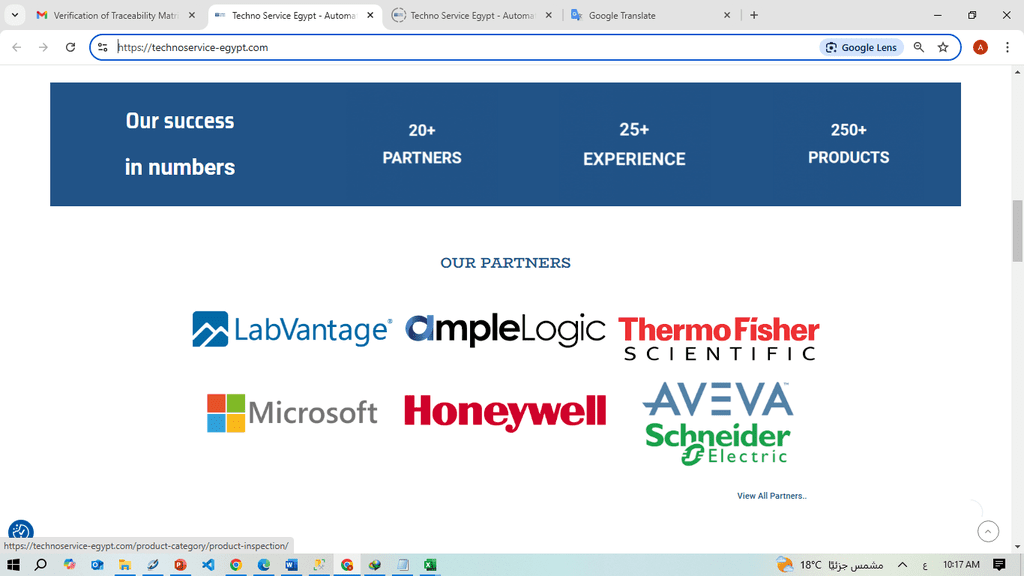Image resolution: width=1024 pixels, height=576 pixels.
Task: Show hidden system tray icons
Action: pos(903,565)
